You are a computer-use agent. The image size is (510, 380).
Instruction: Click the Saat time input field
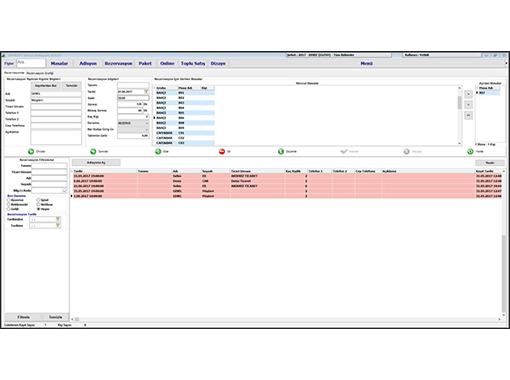(x=133, y=98)
